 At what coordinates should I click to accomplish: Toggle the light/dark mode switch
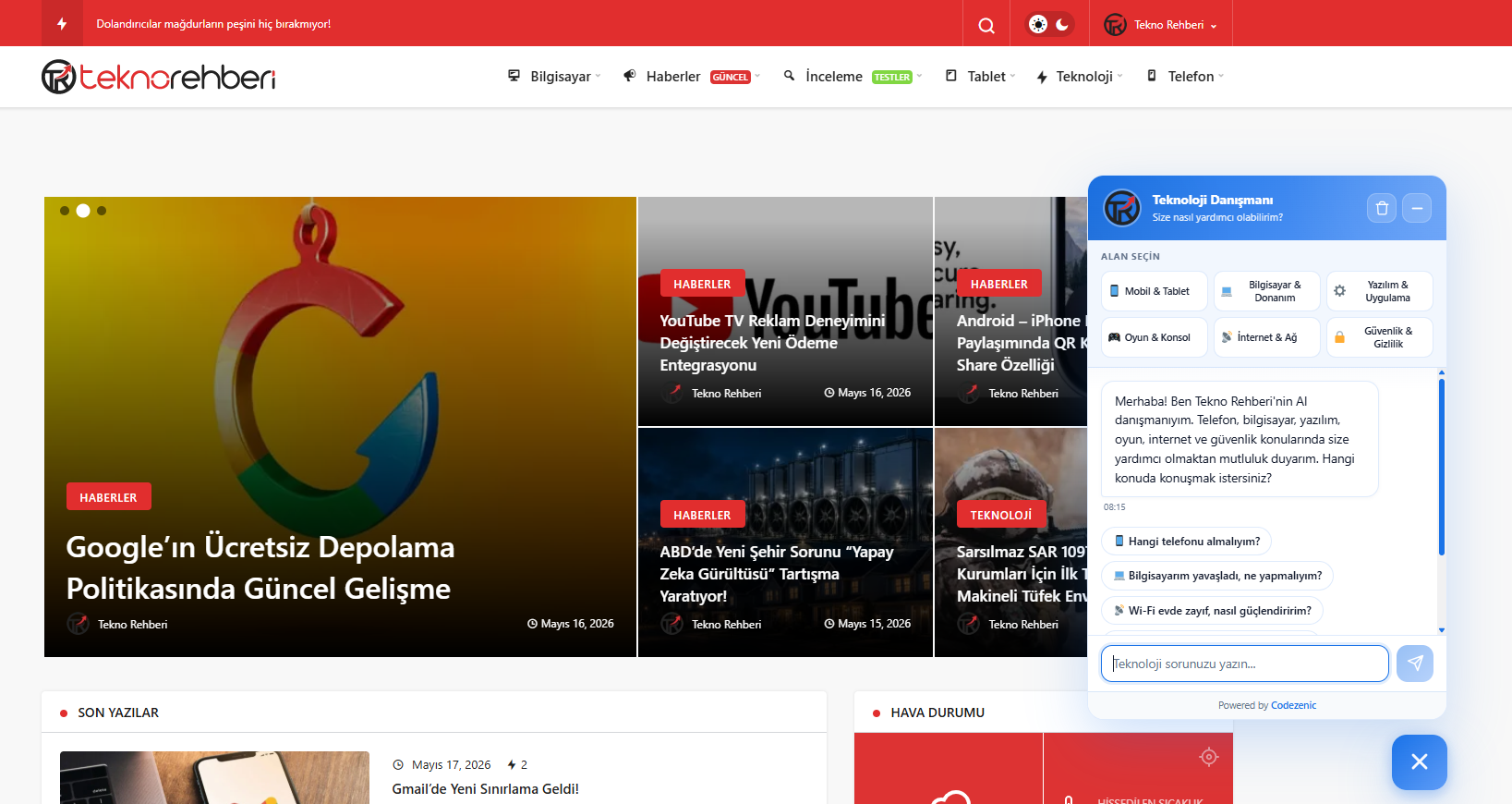1050,24
